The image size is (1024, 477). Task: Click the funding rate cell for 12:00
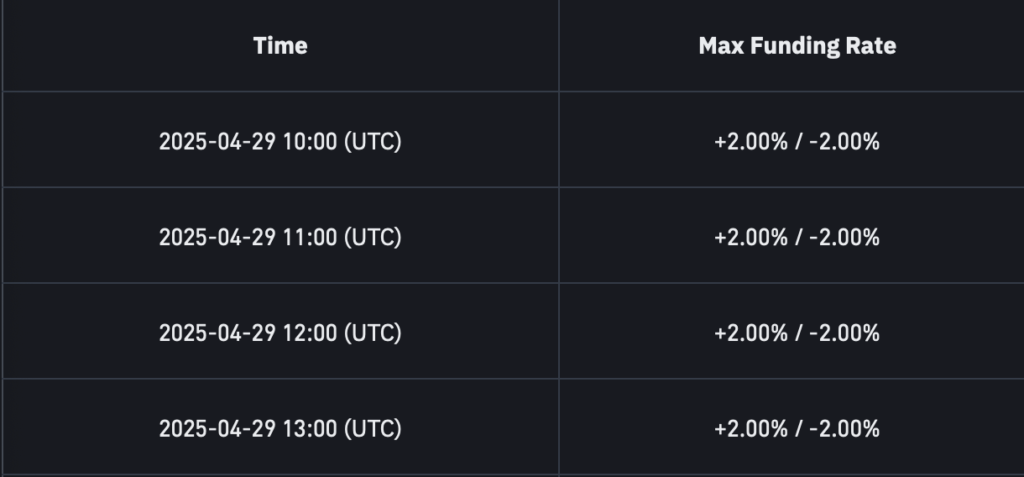point(797,333)
